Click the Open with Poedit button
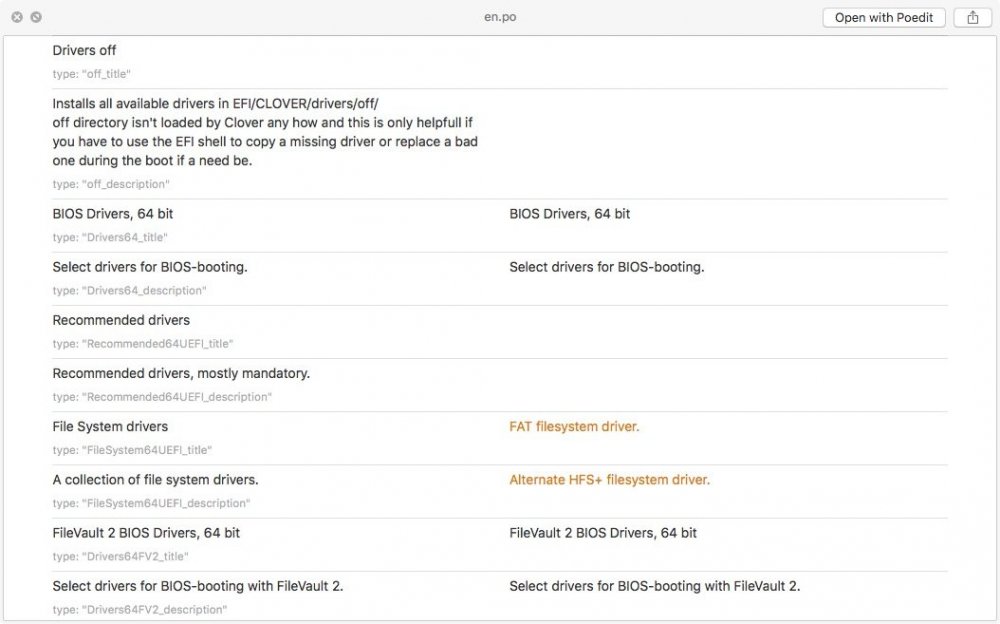 pyautogui.click(x=883, y=17)
